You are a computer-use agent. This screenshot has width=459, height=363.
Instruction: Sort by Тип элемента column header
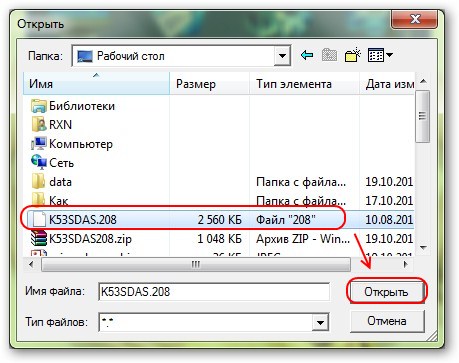(304, 84)
